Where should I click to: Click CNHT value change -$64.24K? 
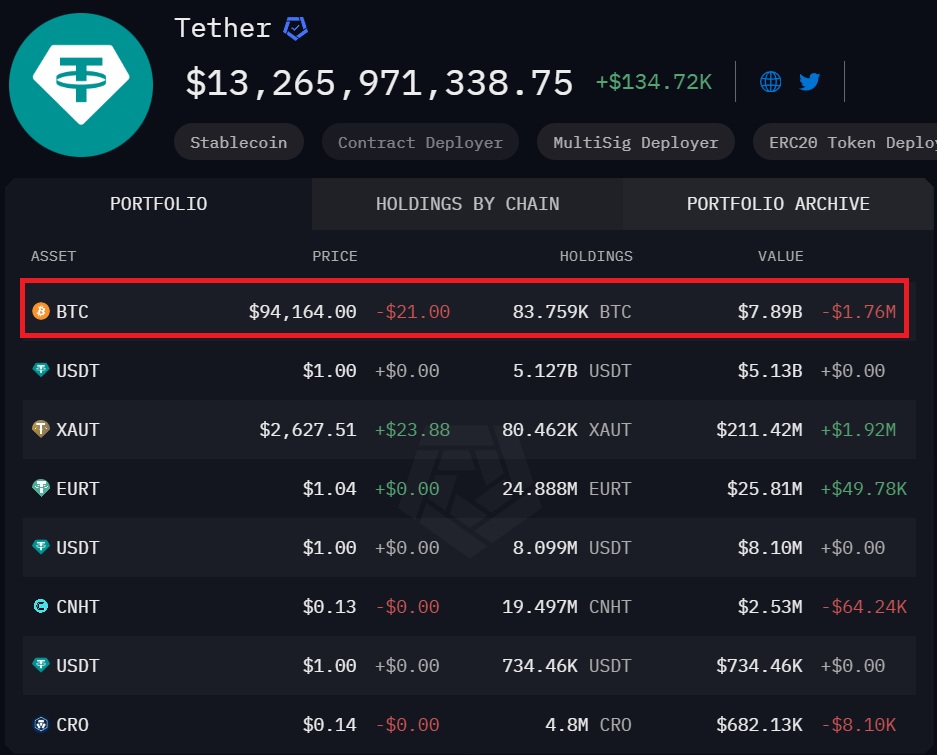864,607
